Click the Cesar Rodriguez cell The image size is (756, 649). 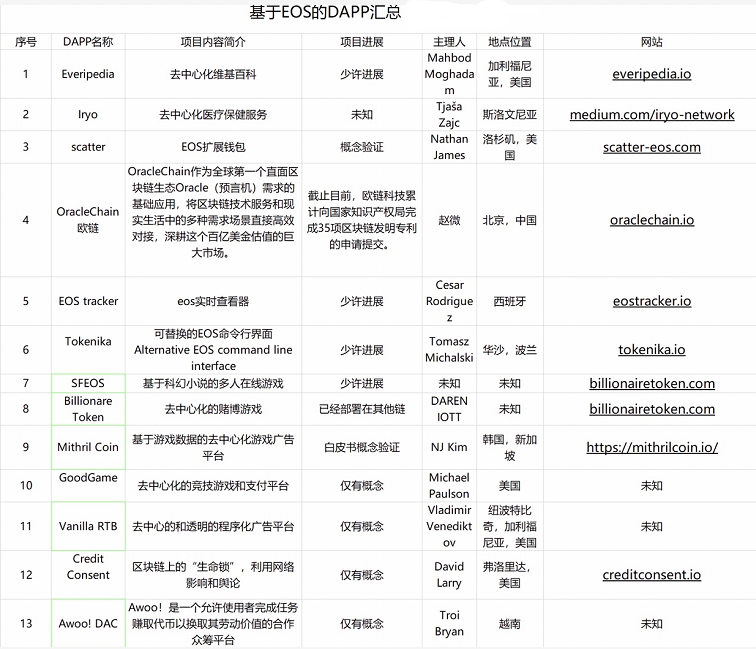pos(449,301)
